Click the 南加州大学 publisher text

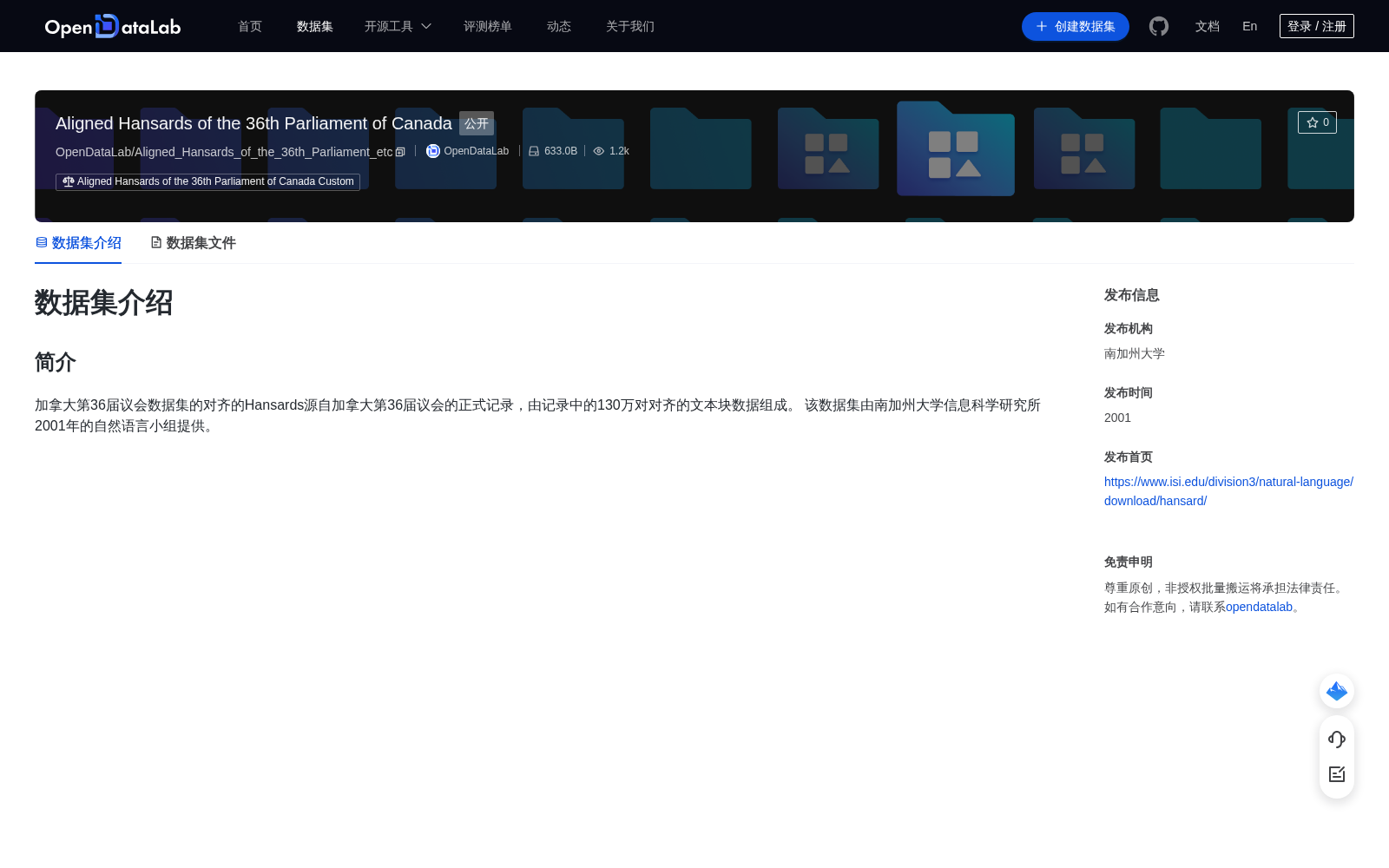pyautogui.click(x=1135, y=353)
